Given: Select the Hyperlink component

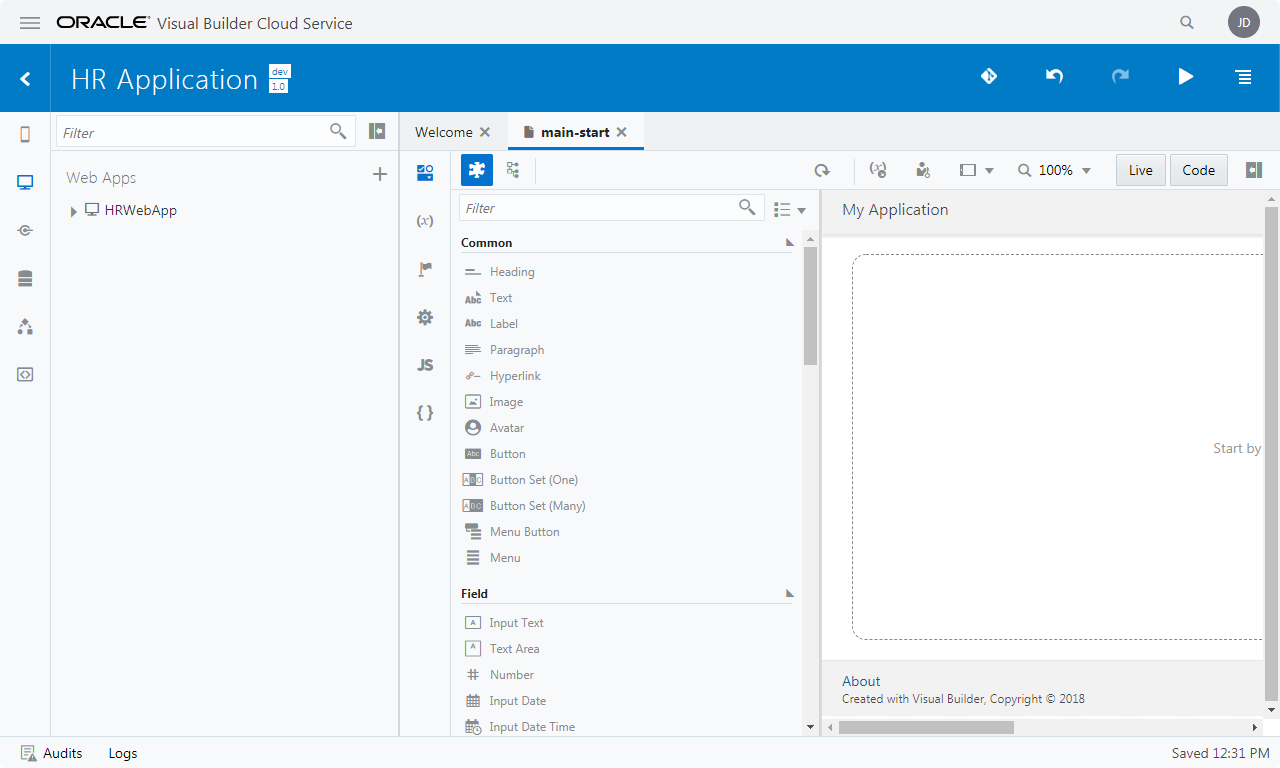Looking at the screenshot, I should 515,376.
